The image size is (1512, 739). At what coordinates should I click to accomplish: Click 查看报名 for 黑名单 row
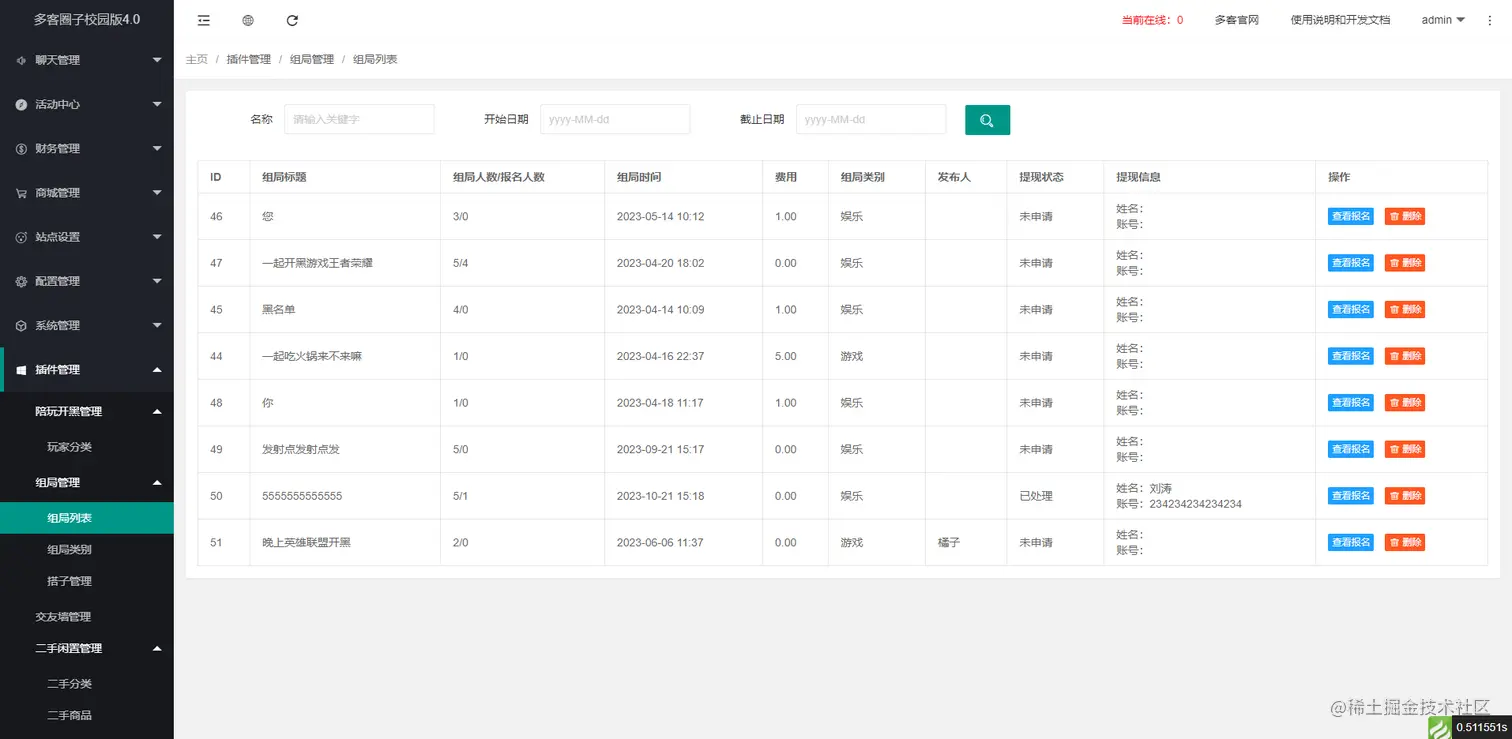1351,309
